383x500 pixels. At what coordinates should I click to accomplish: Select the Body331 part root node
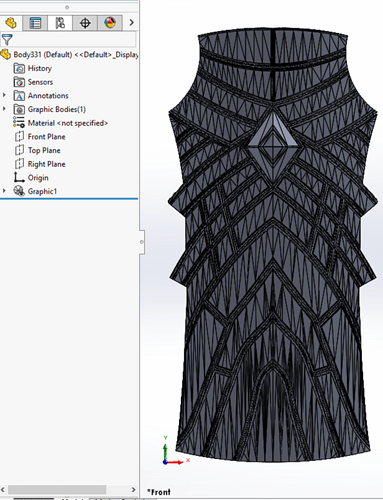point(70,54)
